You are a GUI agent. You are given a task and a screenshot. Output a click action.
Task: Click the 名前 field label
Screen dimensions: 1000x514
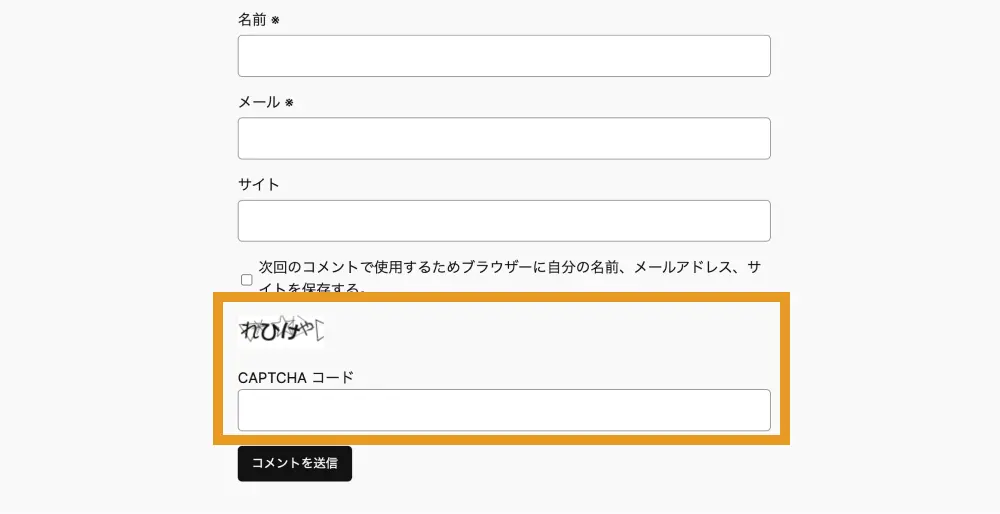tap(252, 19)
